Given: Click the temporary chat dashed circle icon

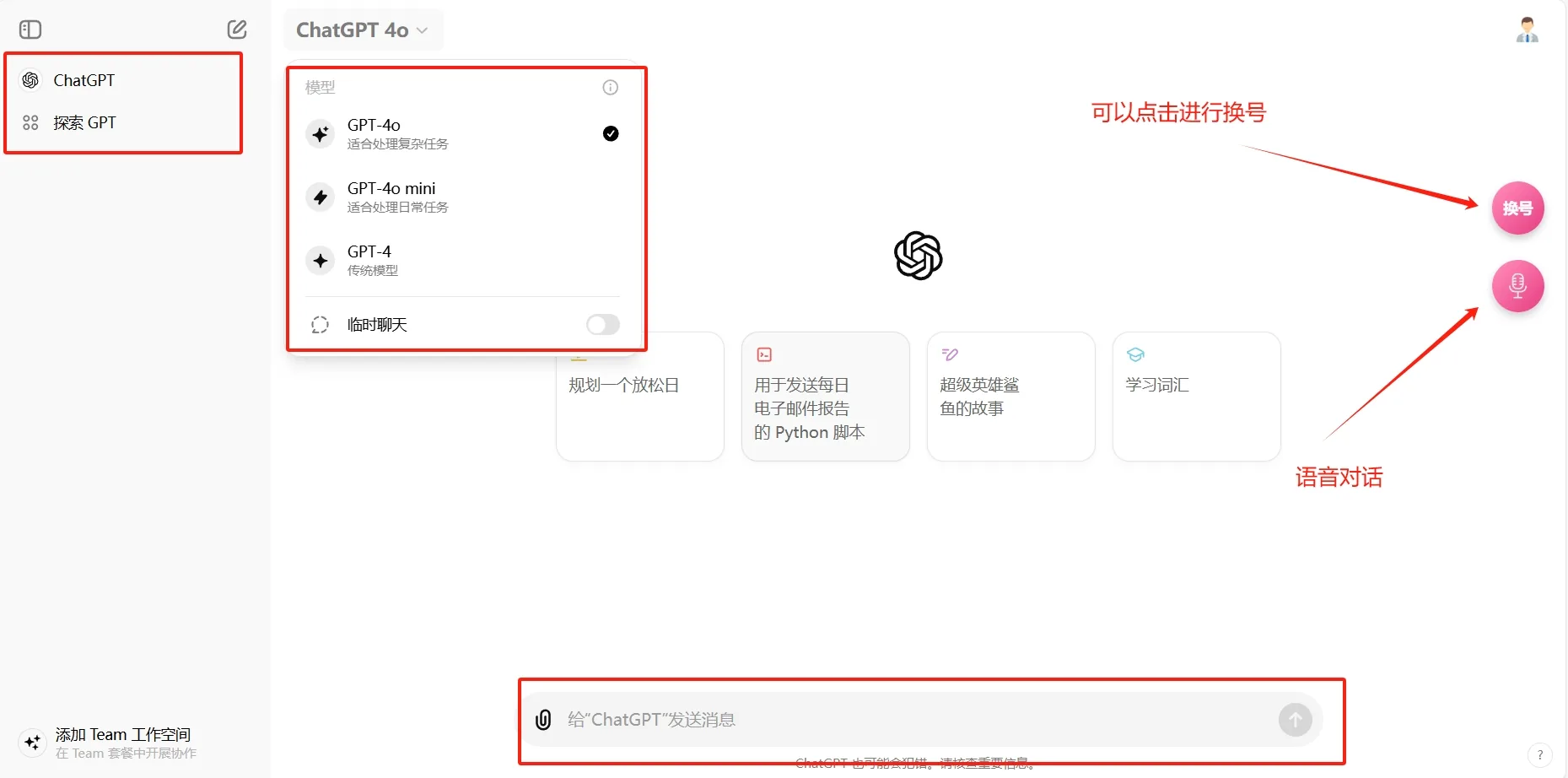Looking at the screenshot, I should click(320, 325).
